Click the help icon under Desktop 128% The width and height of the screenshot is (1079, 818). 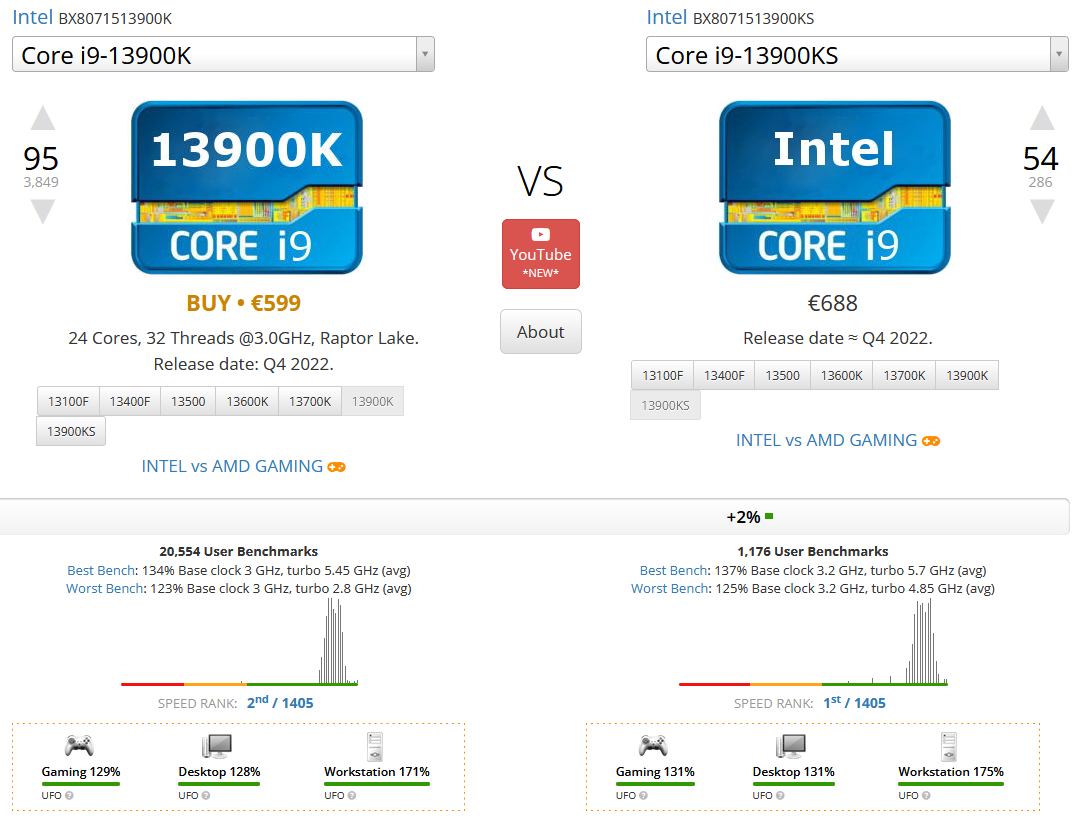click(206, 795)
